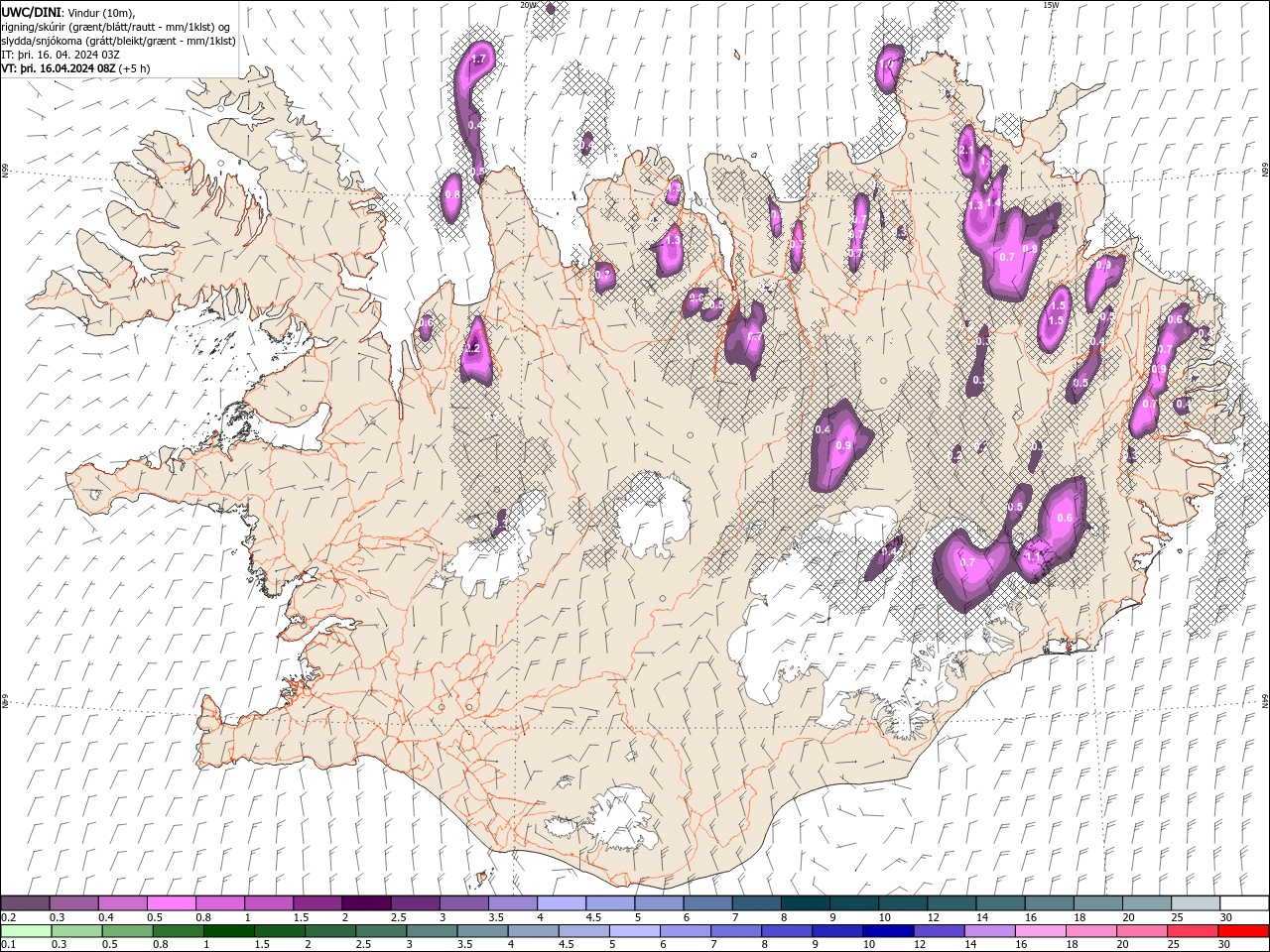Click the '64N' latitude label on right edge
Image resolution: width=1270 pixels, height=952 pixels.
pyautogui.click(x=1265, y=702)
